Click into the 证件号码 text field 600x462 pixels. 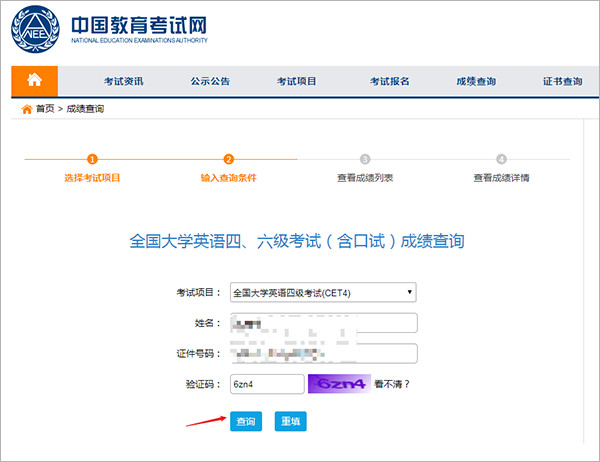[x=322, y=353]
